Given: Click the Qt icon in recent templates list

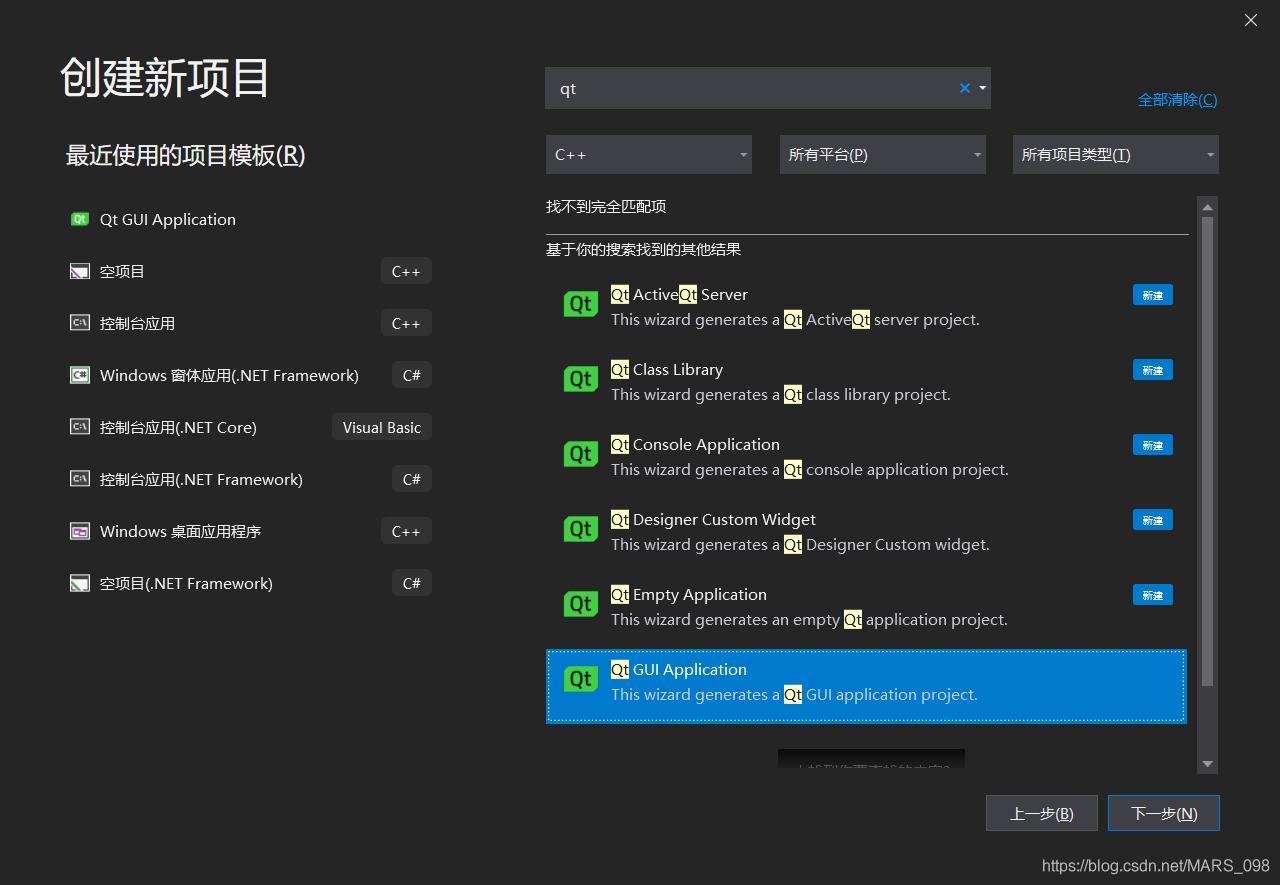Looking at the screenshot, I should (x=80, y=219).
